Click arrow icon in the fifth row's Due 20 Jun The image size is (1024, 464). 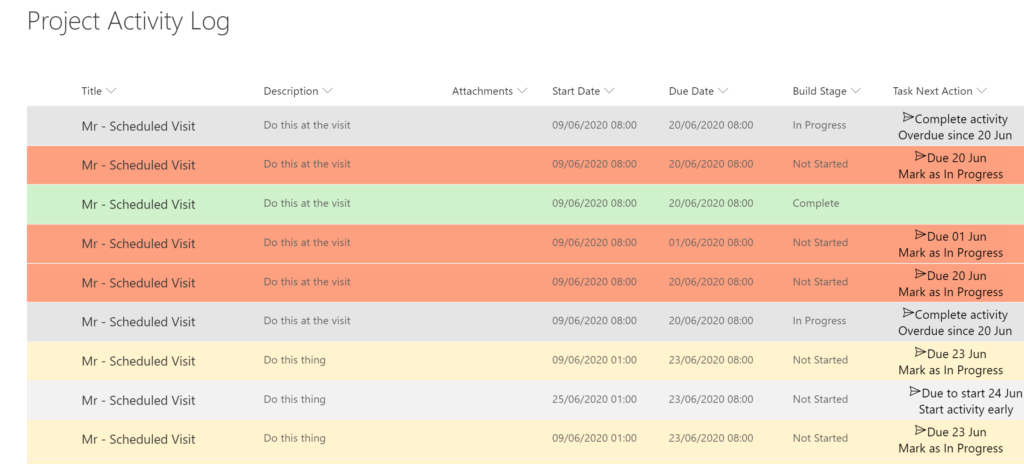point(920,274)
